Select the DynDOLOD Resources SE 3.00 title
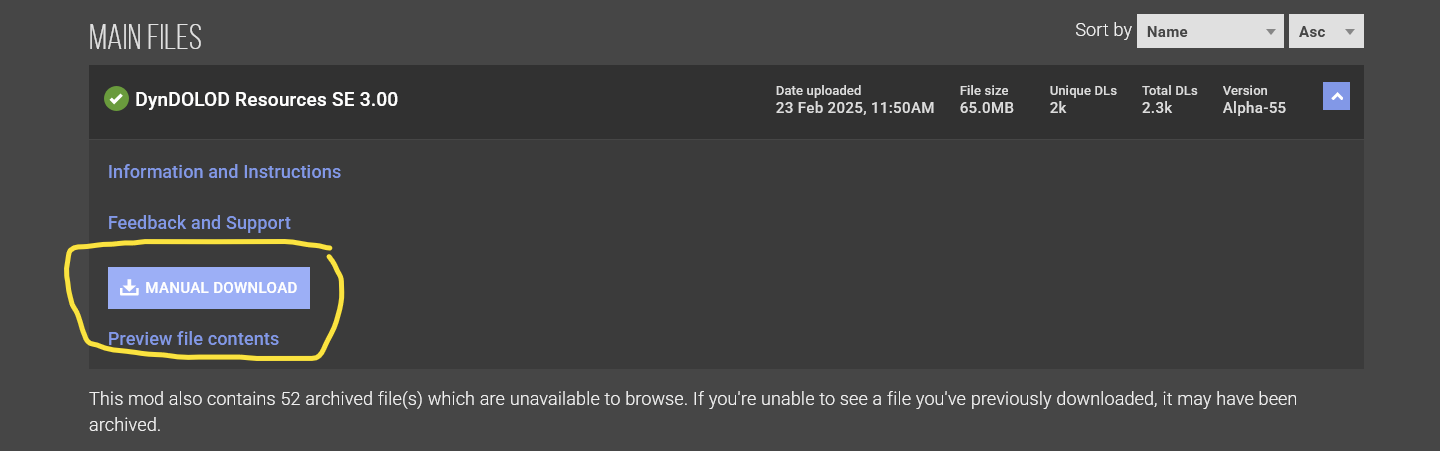The height and width of the screenshot is (451, 1440). (x=266, y=100)
